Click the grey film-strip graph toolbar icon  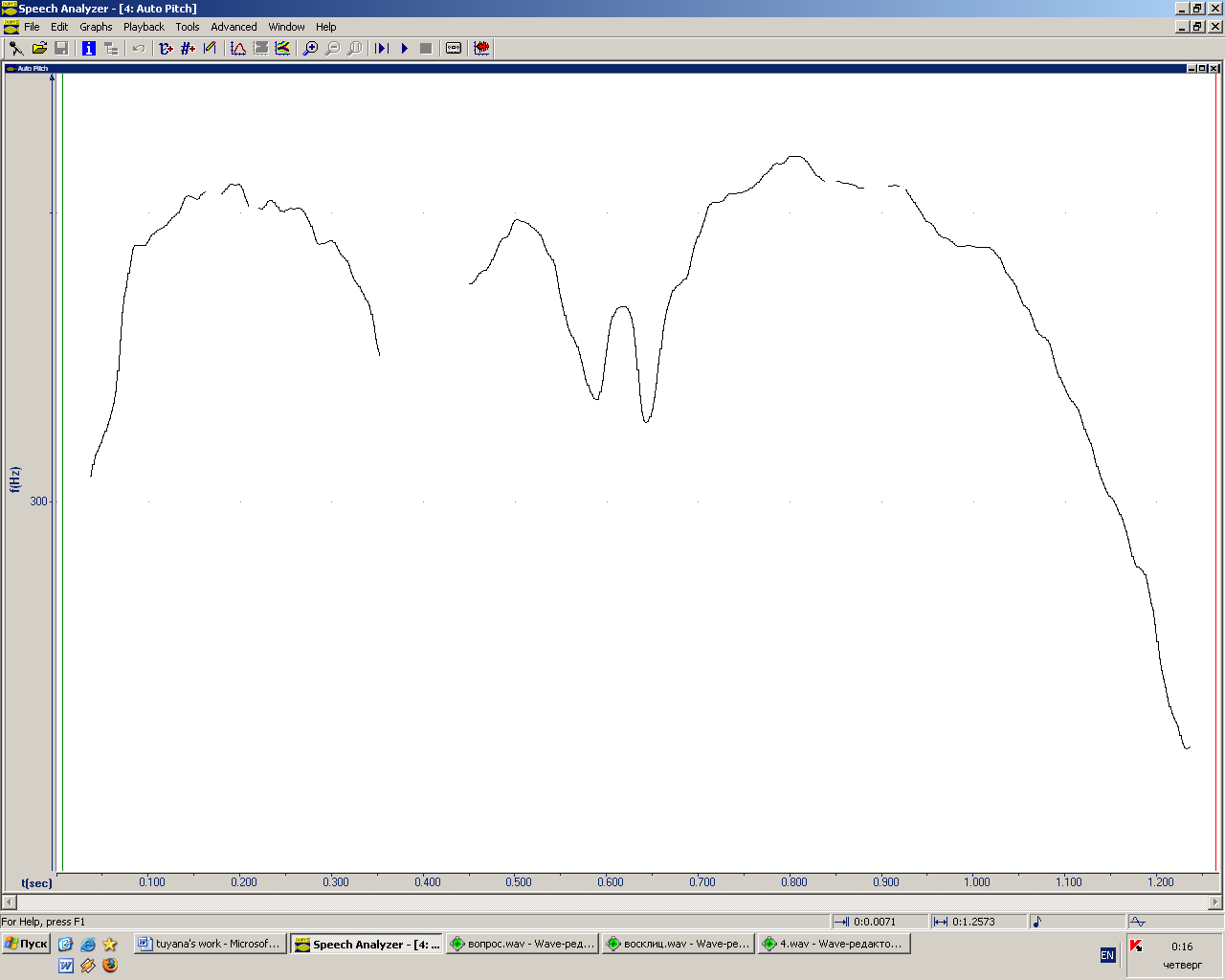pyautogui.click(x=260, y=48)
